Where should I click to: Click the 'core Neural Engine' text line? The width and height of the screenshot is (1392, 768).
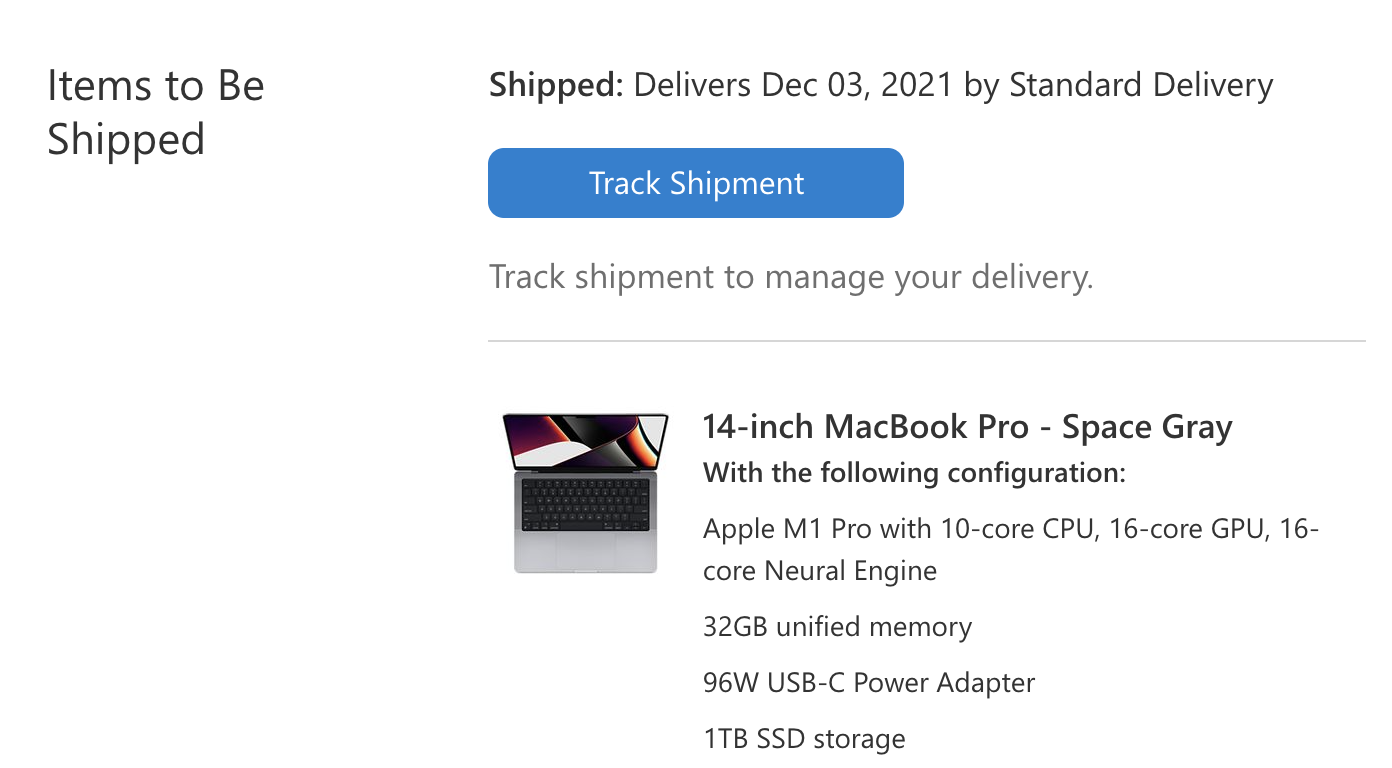click(820, 571)
